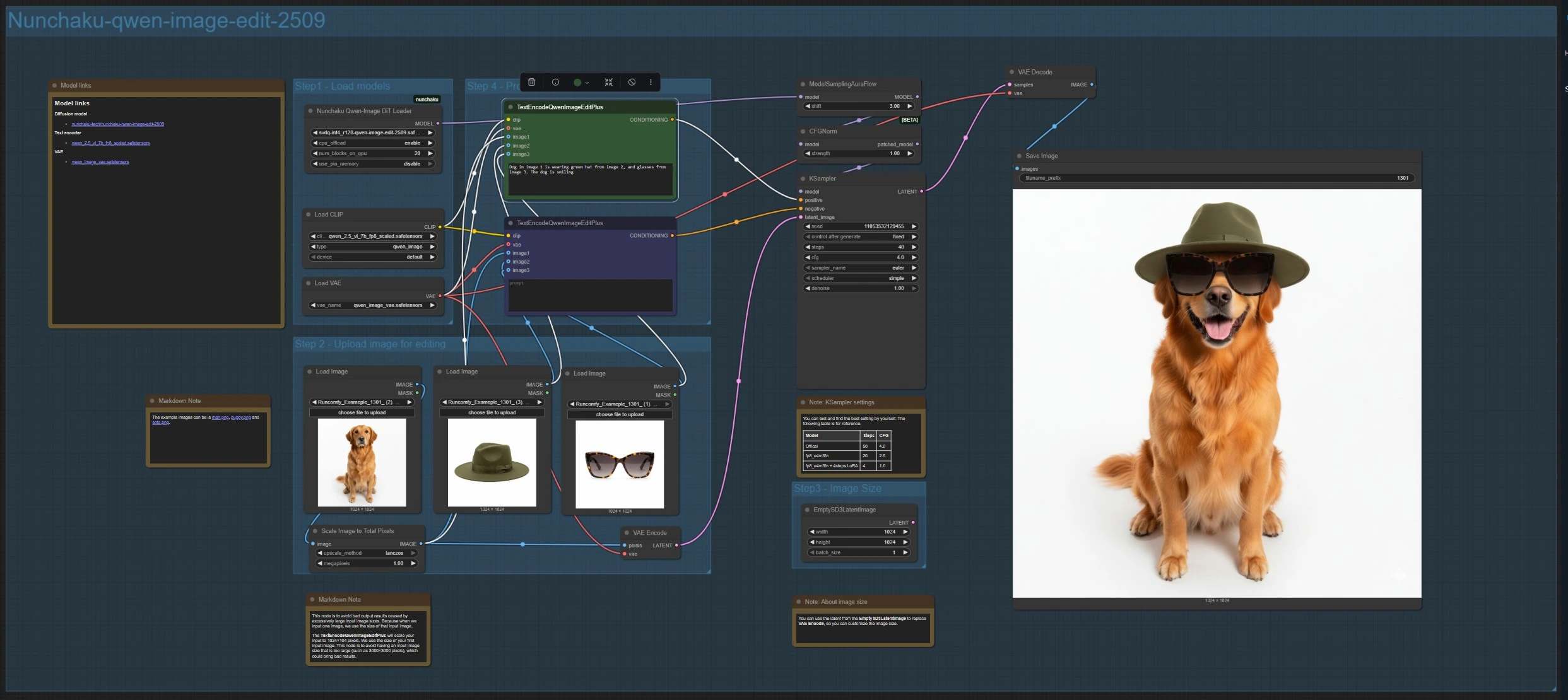The width and height of the screenshot is (1568, 700).
Task: Pick the green node color circle in the toolbar
Action: pos(577,82)
